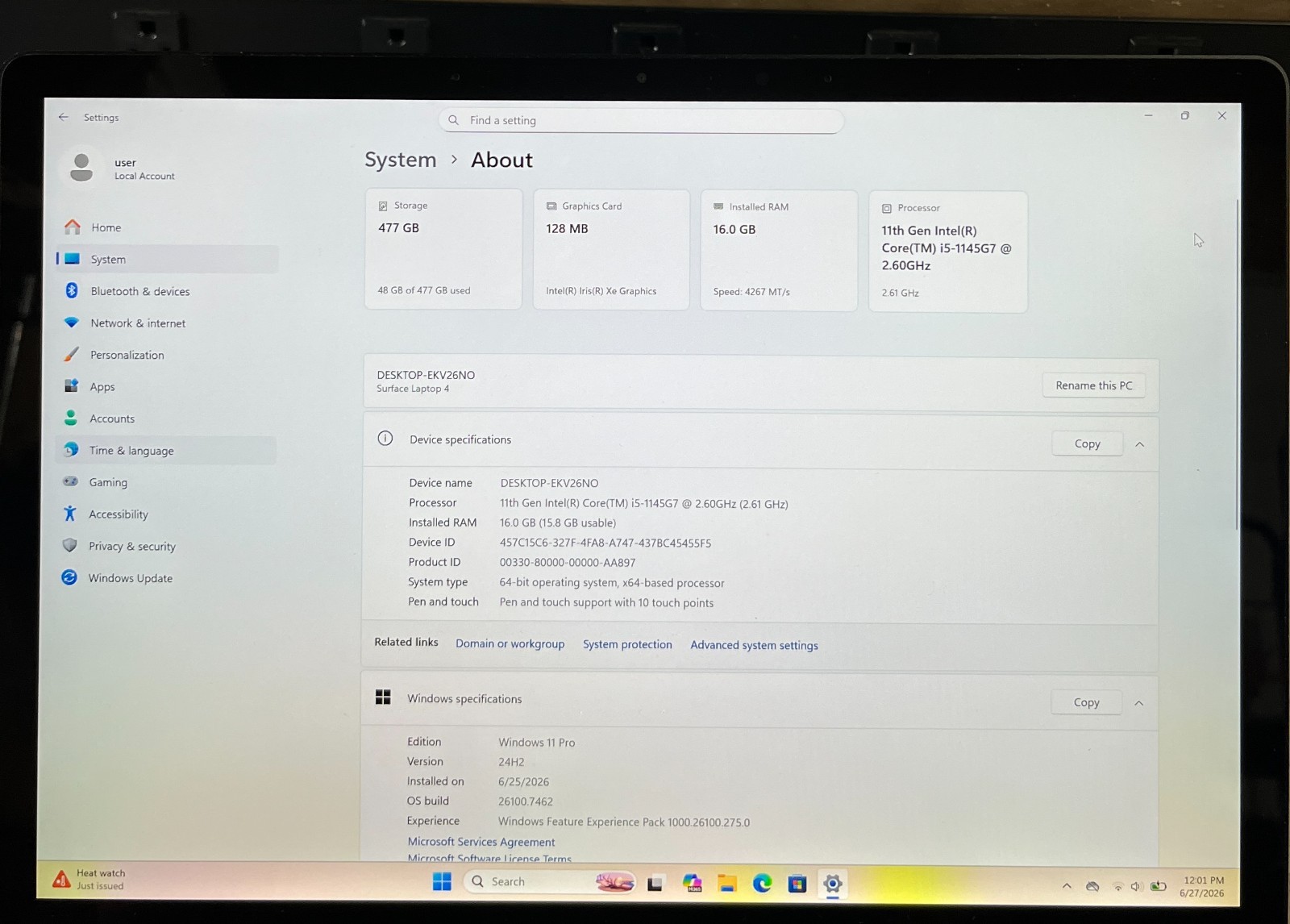The height and width of the screenshot is (924, 1290).
Task: Copy the Windows specifications
Action: click(x=1086, y=702)
